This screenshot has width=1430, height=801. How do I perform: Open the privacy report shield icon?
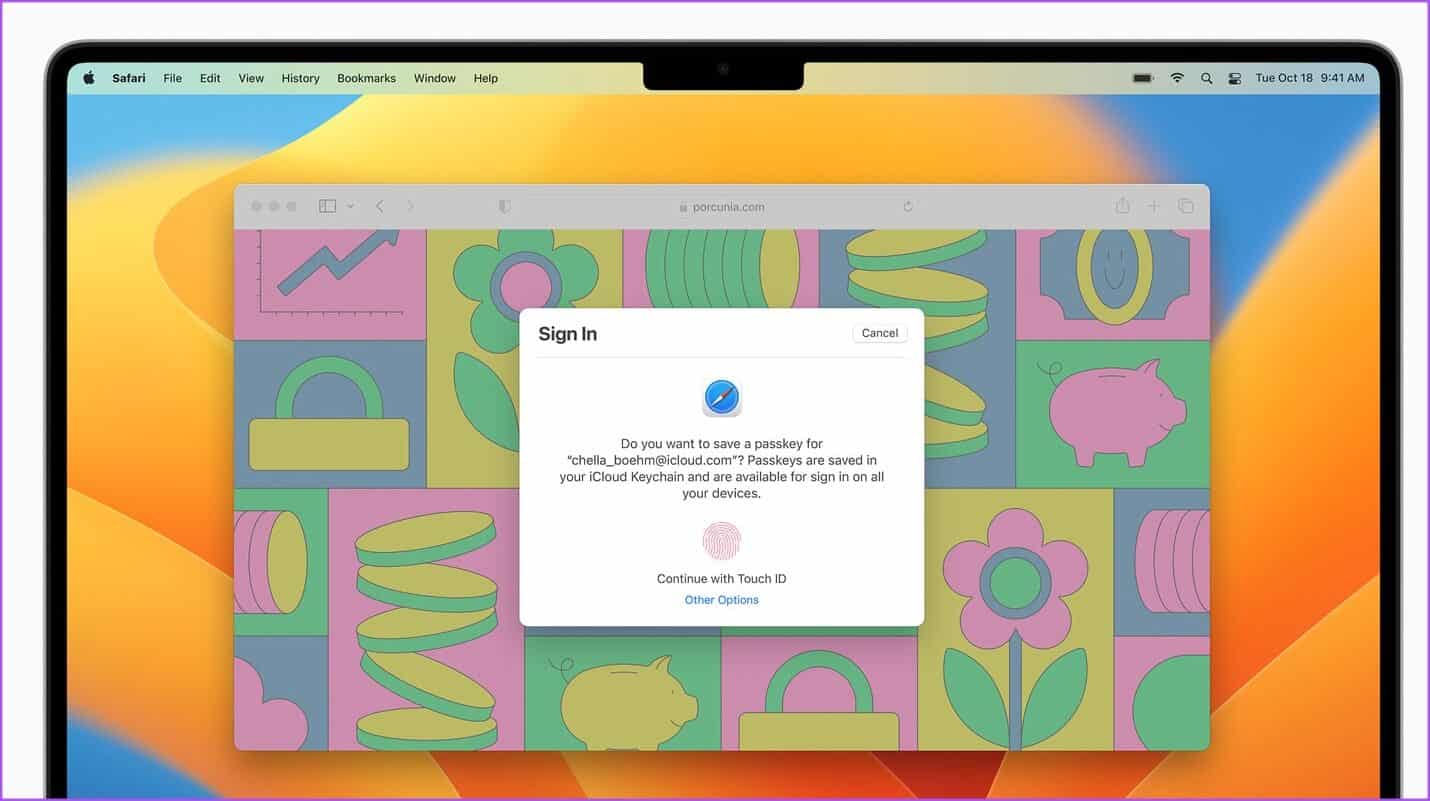(x=505, y=206)
